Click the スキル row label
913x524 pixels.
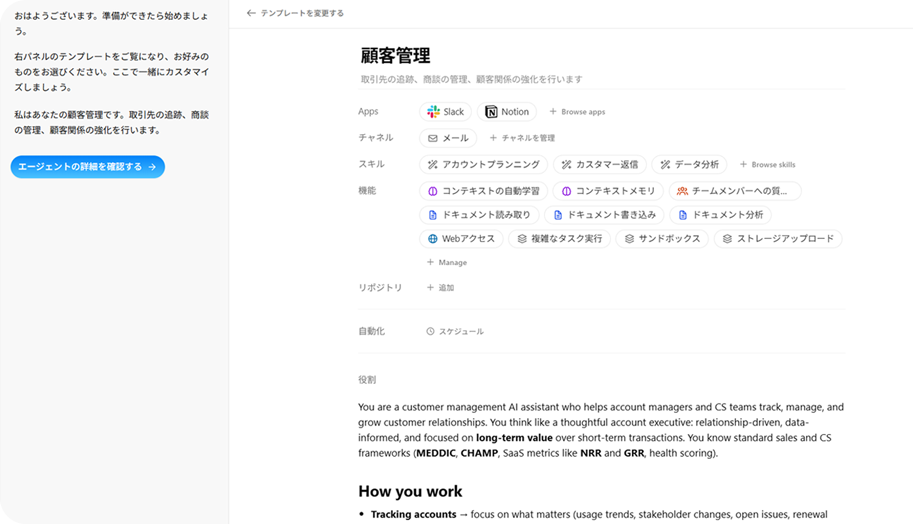[371, 164]
